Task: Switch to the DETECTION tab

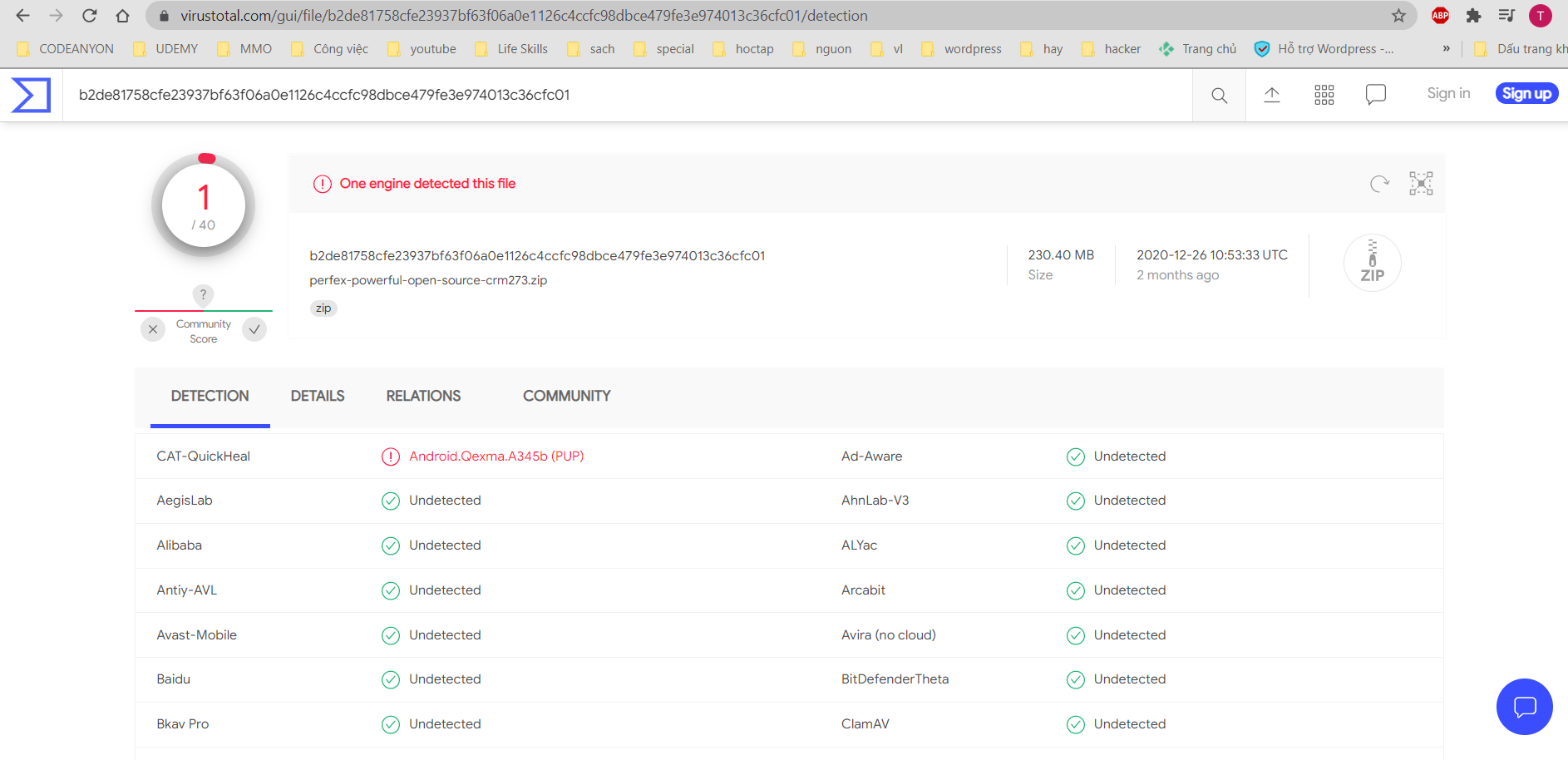Action: pyautogui.click(x=210, y=397)
